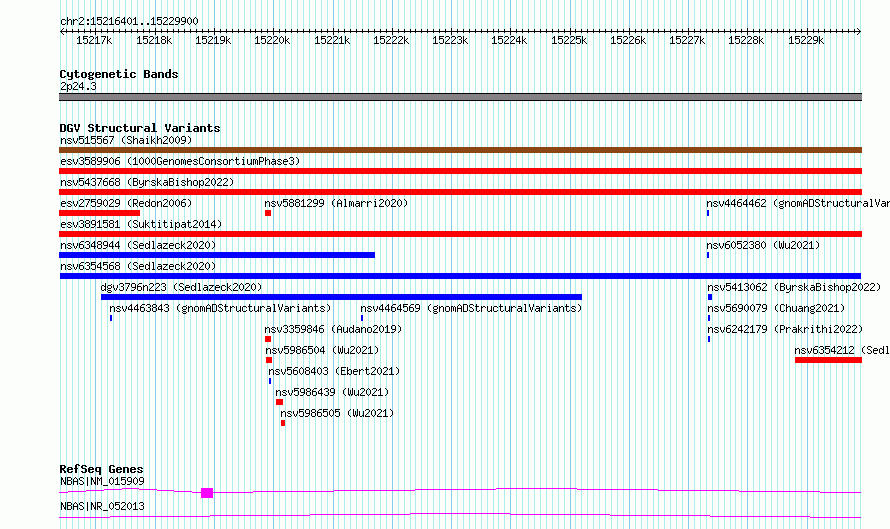Image resolution: width=890 pixels, height=529 pixels.
Task: Click the 15229k ruler position label
Action: pyautogui.click(x=807, y=40)
